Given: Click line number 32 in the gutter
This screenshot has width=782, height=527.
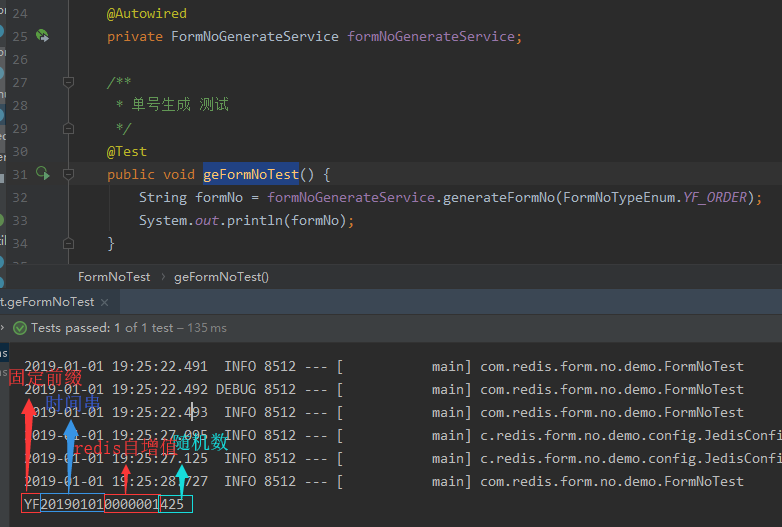Looking at the screenshot, I should coord(20,197).
